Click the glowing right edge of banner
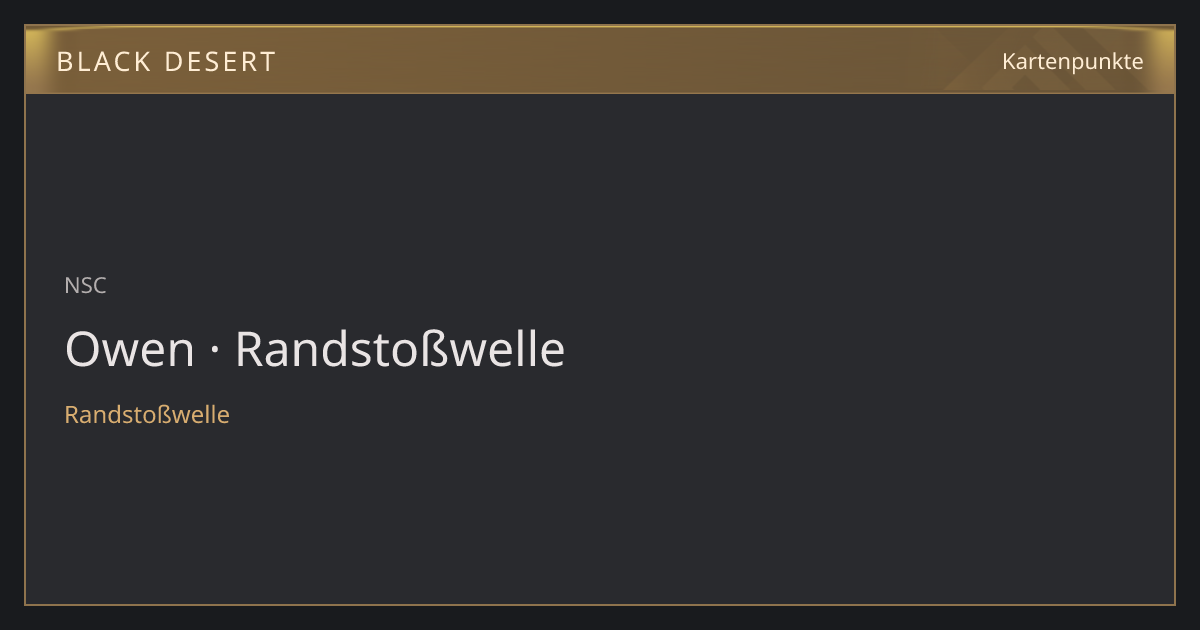Viewport: 1200px width, 630px height. click(x=1165, y=60)
